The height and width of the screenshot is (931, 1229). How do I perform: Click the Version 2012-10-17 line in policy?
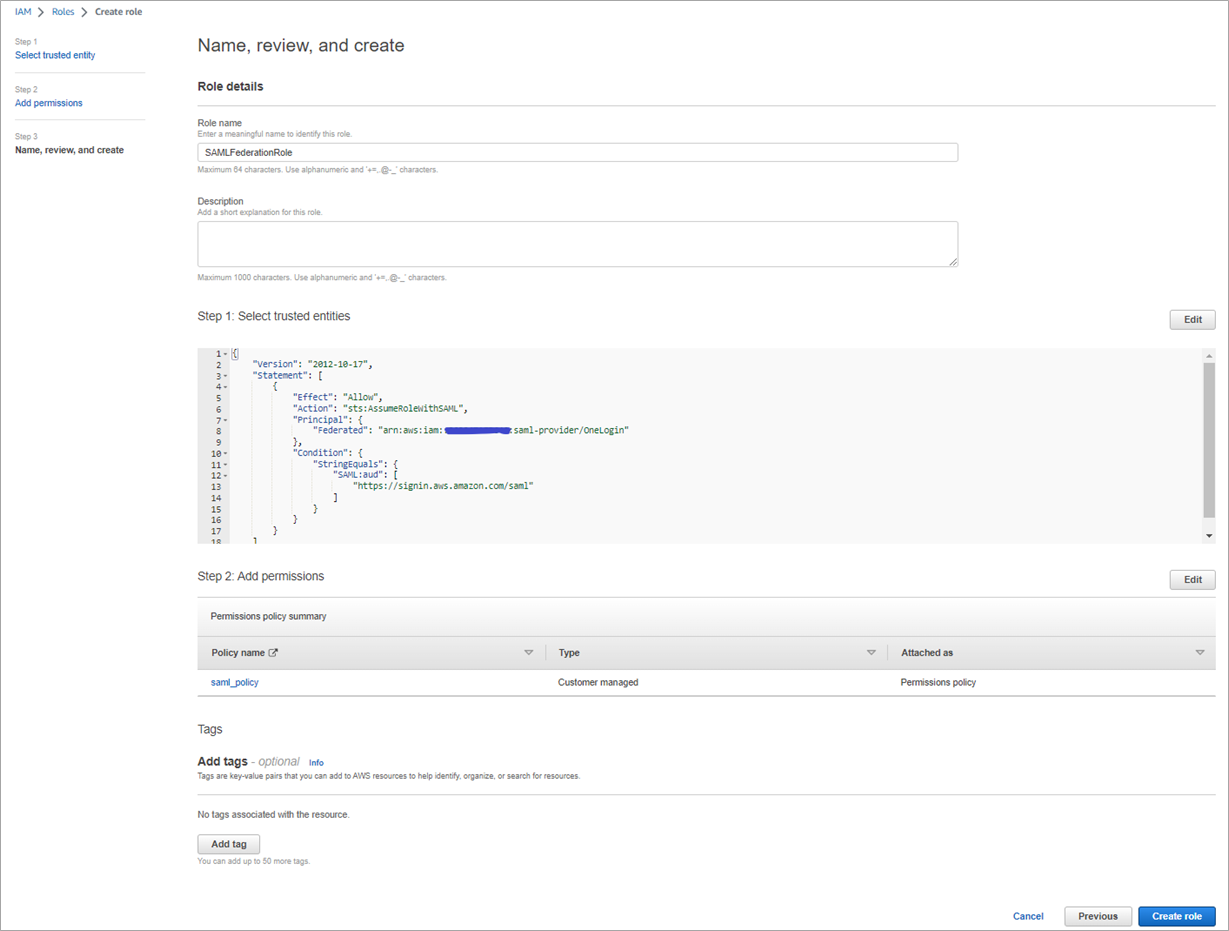[313, 365]
